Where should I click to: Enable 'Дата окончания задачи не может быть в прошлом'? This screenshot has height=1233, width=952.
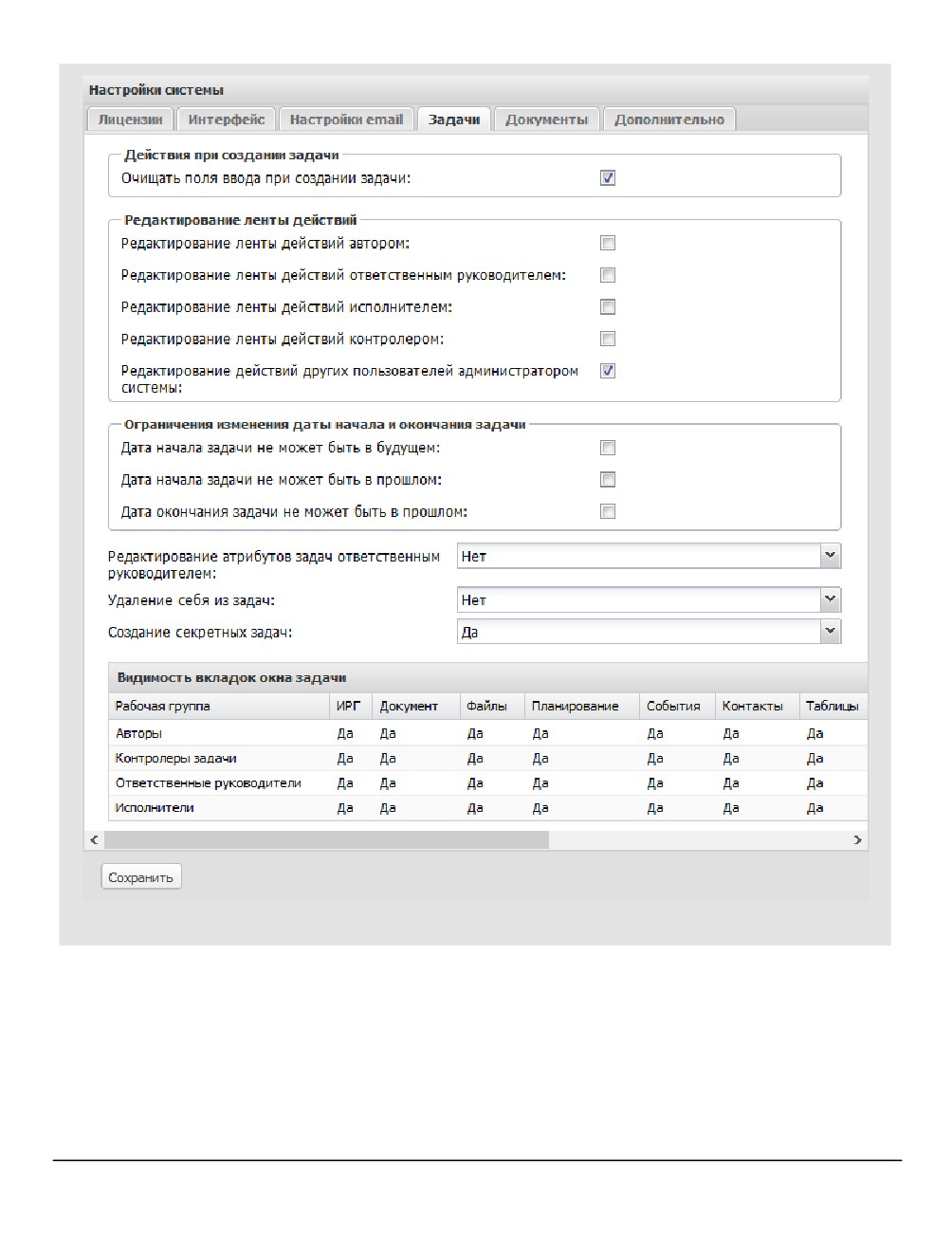pyautogui.click(x=608, y=511)
